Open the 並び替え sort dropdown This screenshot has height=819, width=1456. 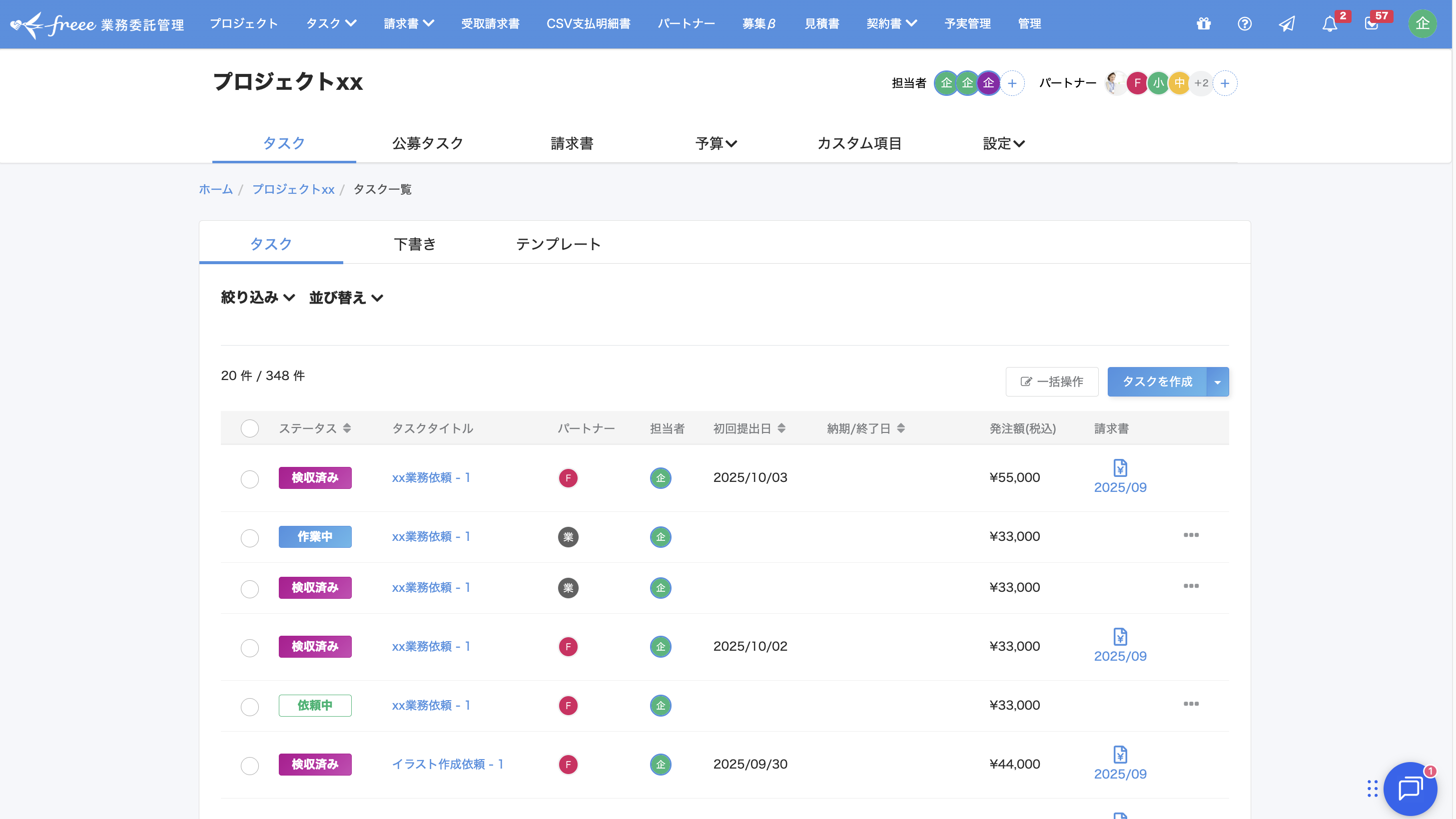[x=346, y=298]
